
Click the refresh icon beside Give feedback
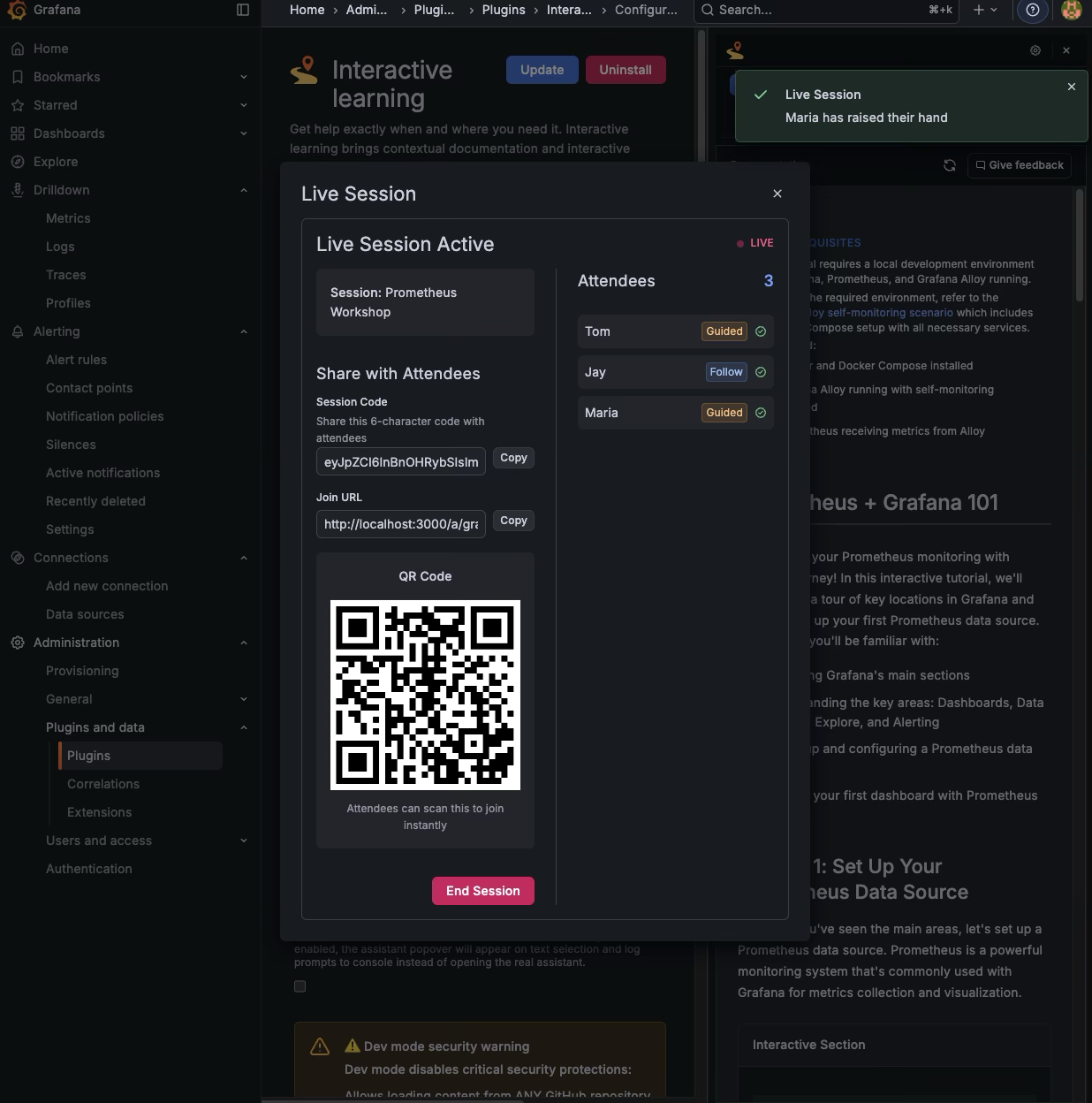(x=950, y=165)
